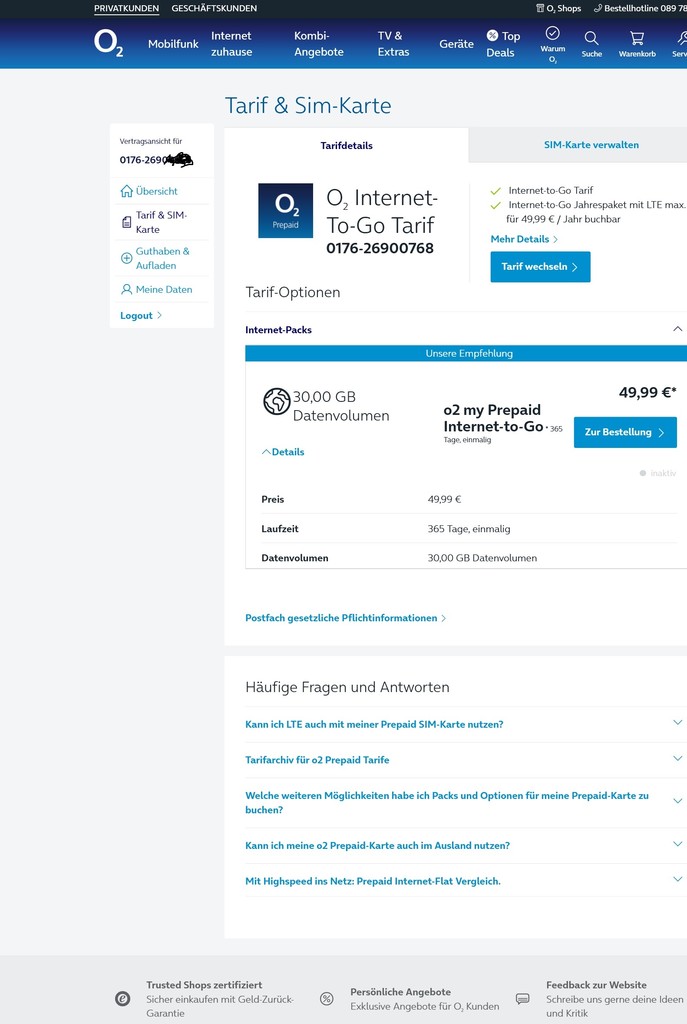Open the Kombi-Angebote menu
The height and width of the screenshot is (1024, 687).
click(319, 44)
